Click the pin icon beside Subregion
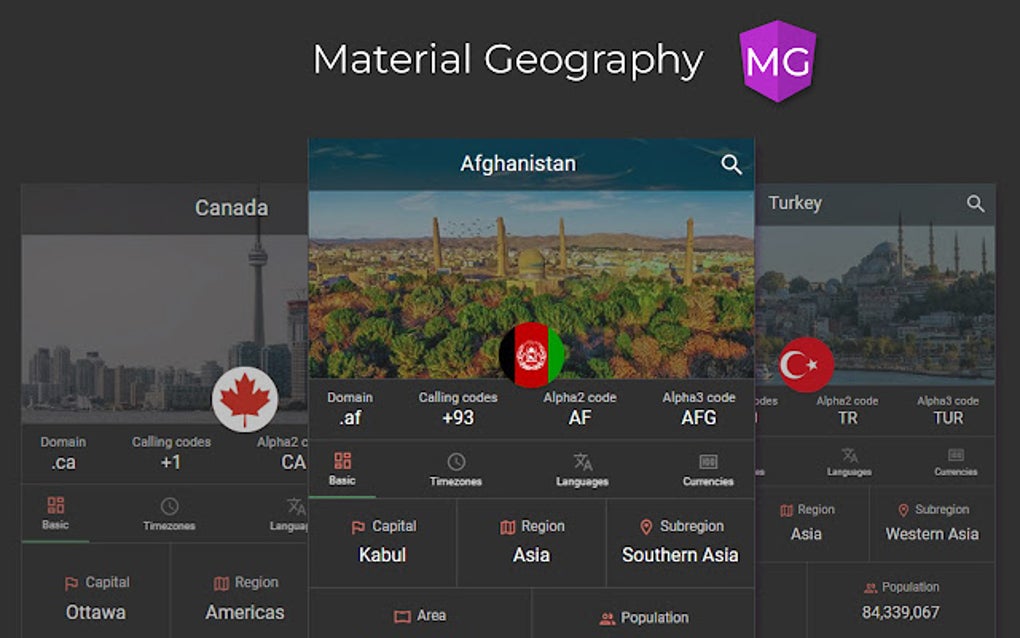The width and height of the screenshot is (1020, 638). point(645,525)
